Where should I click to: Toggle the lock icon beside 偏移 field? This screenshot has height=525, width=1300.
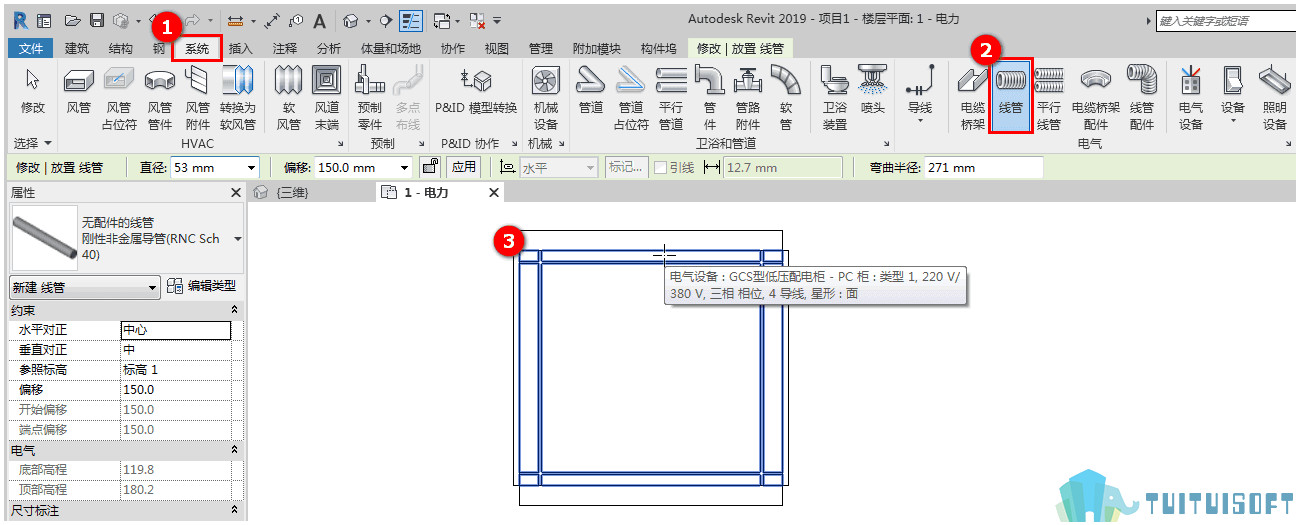pos(430,167)
